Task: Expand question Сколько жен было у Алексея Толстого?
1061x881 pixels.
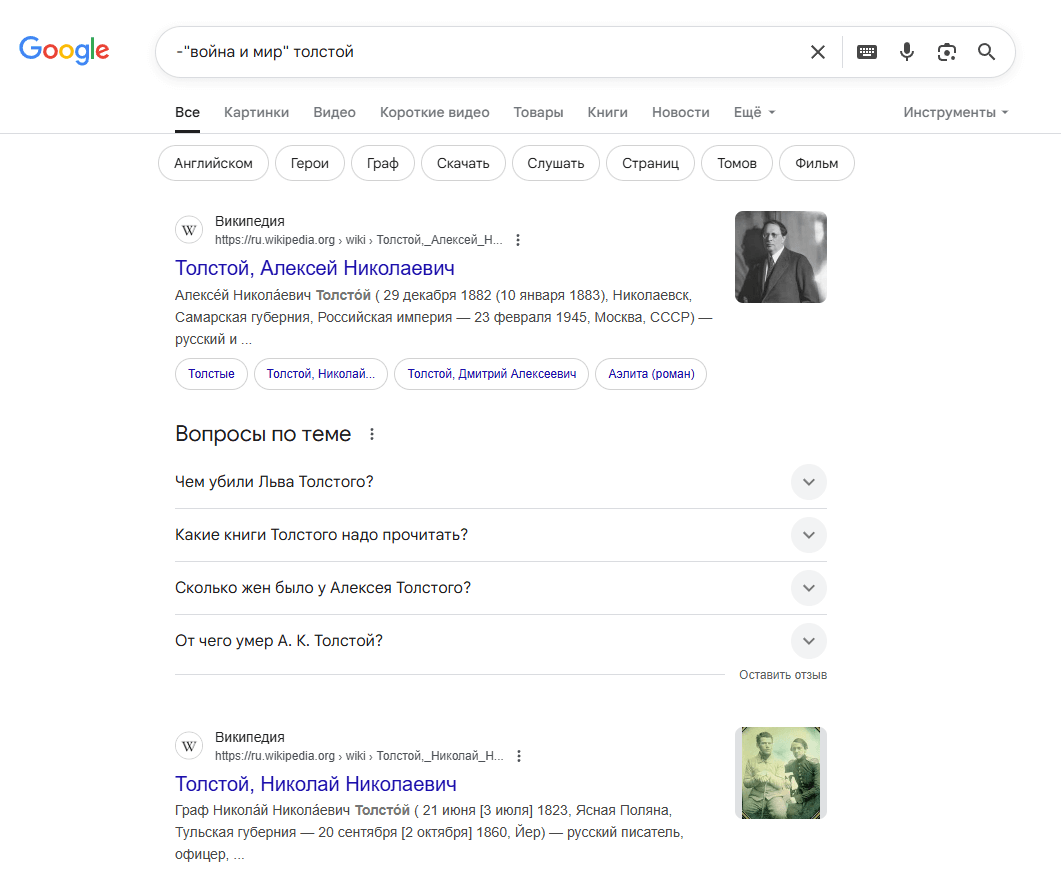Action: pyautogui.click(x=501, y=588)
